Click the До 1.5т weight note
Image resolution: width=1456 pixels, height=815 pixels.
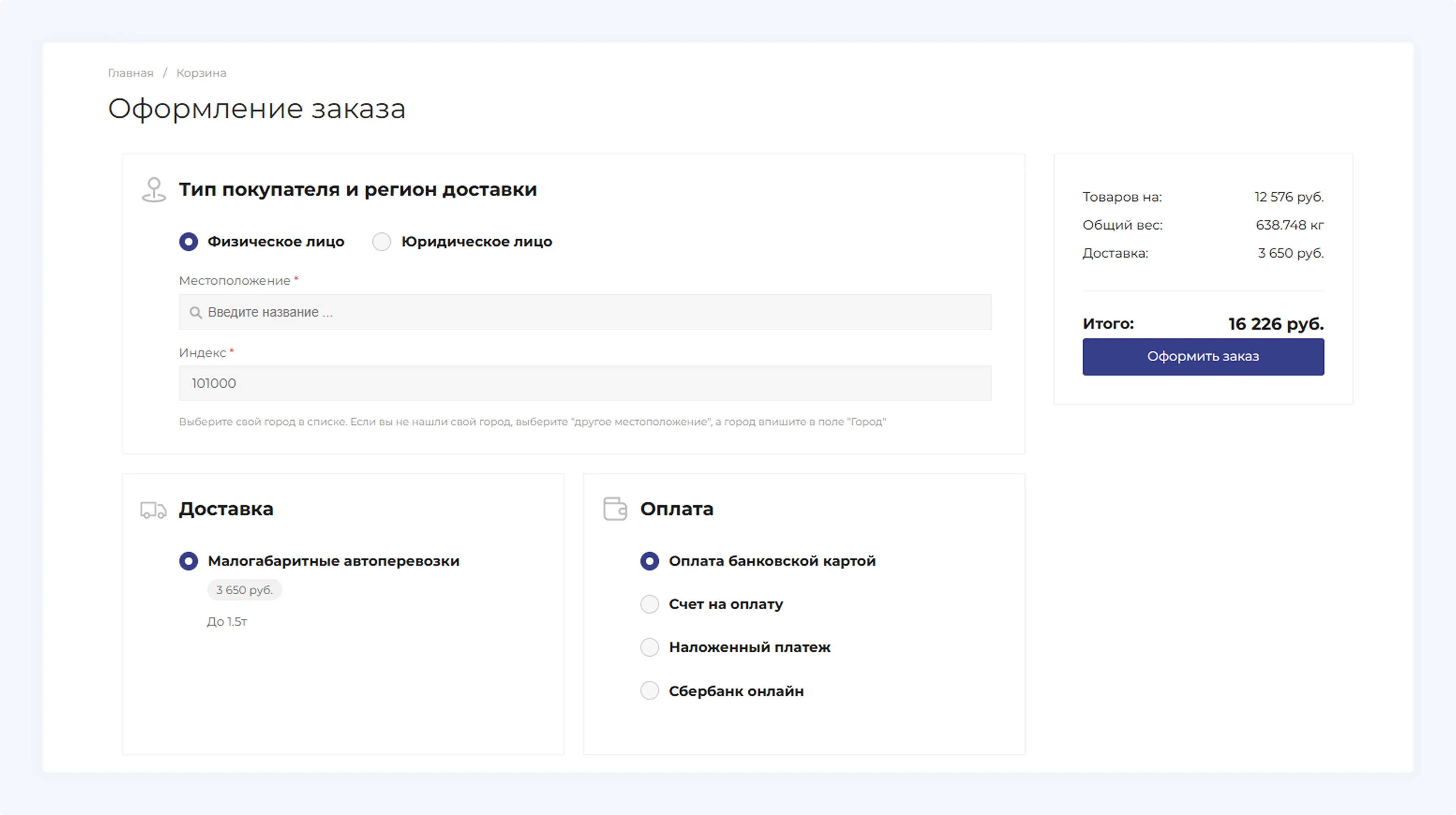tap(226, 621)
